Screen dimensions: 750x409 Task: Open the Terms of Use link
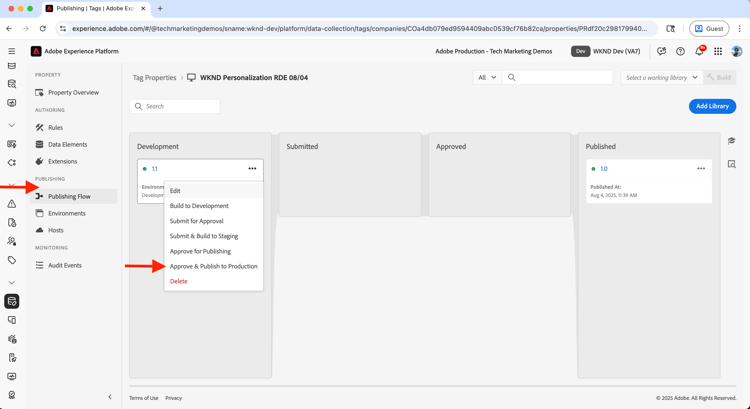(143, 398)
